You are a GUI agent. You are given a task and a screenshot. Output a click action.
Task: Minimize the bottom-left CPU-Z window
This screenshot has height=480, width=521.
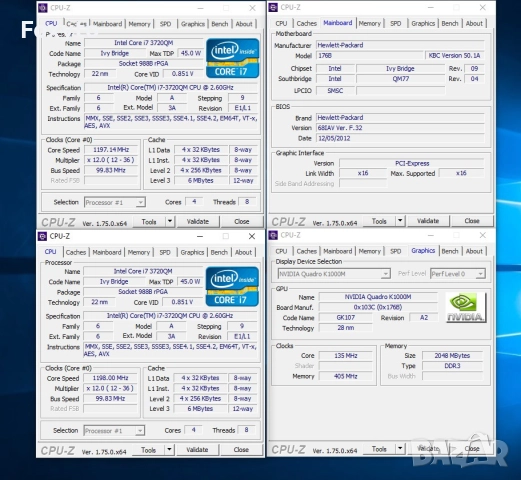click(200, 236)
